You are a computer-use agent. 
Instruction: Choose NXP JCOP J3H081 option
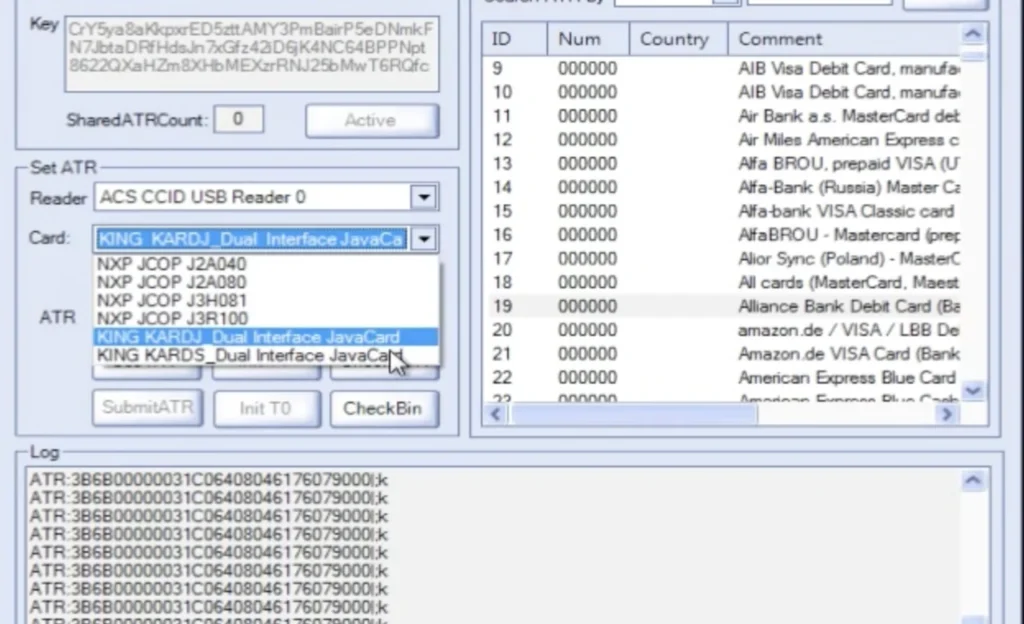pos(266,300)
